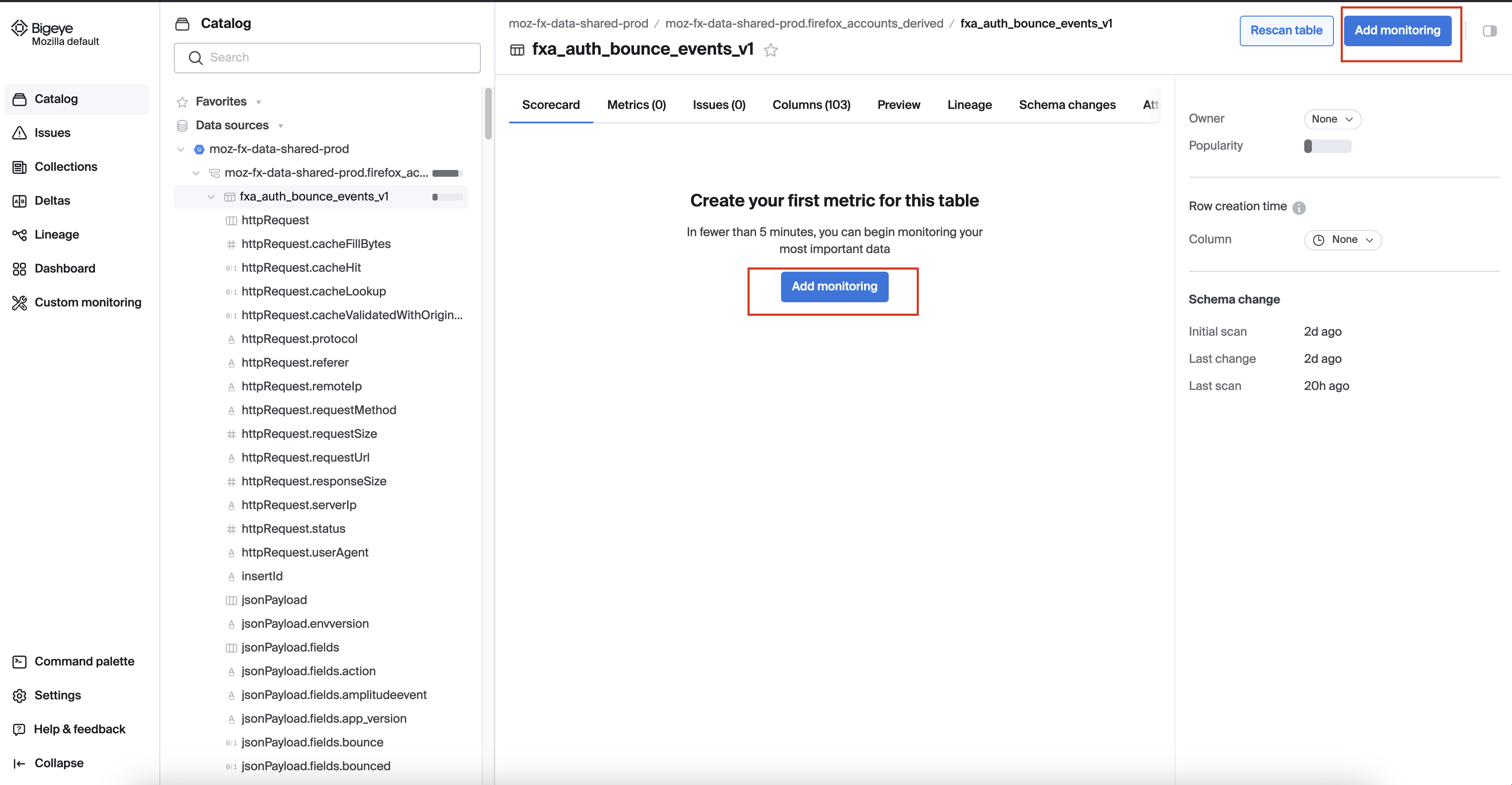Click the Rescan table button
Image resolution: width=1512 pixels, height=785 pixels.
[1286, 31]
